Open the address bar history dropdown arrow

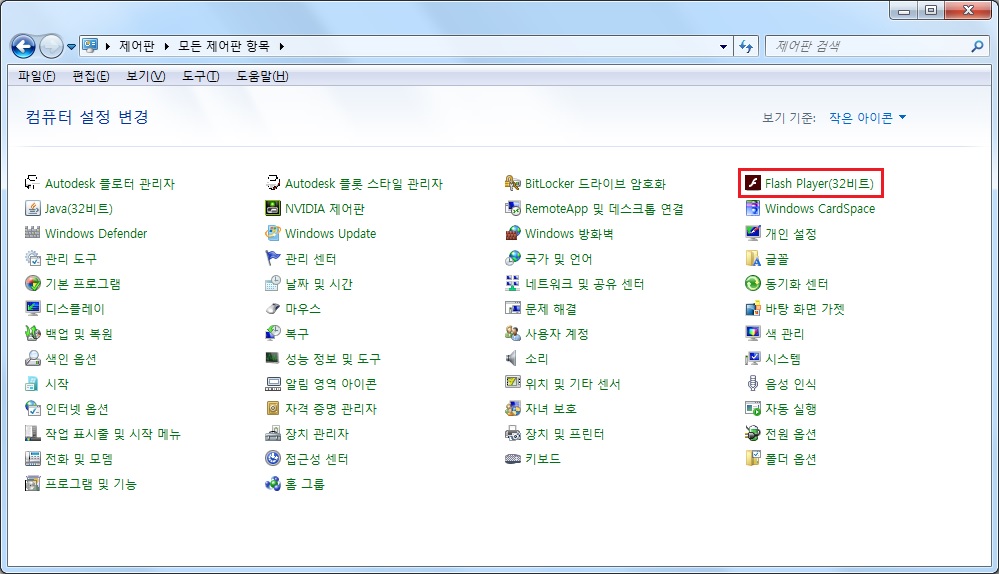pos(724,47)
